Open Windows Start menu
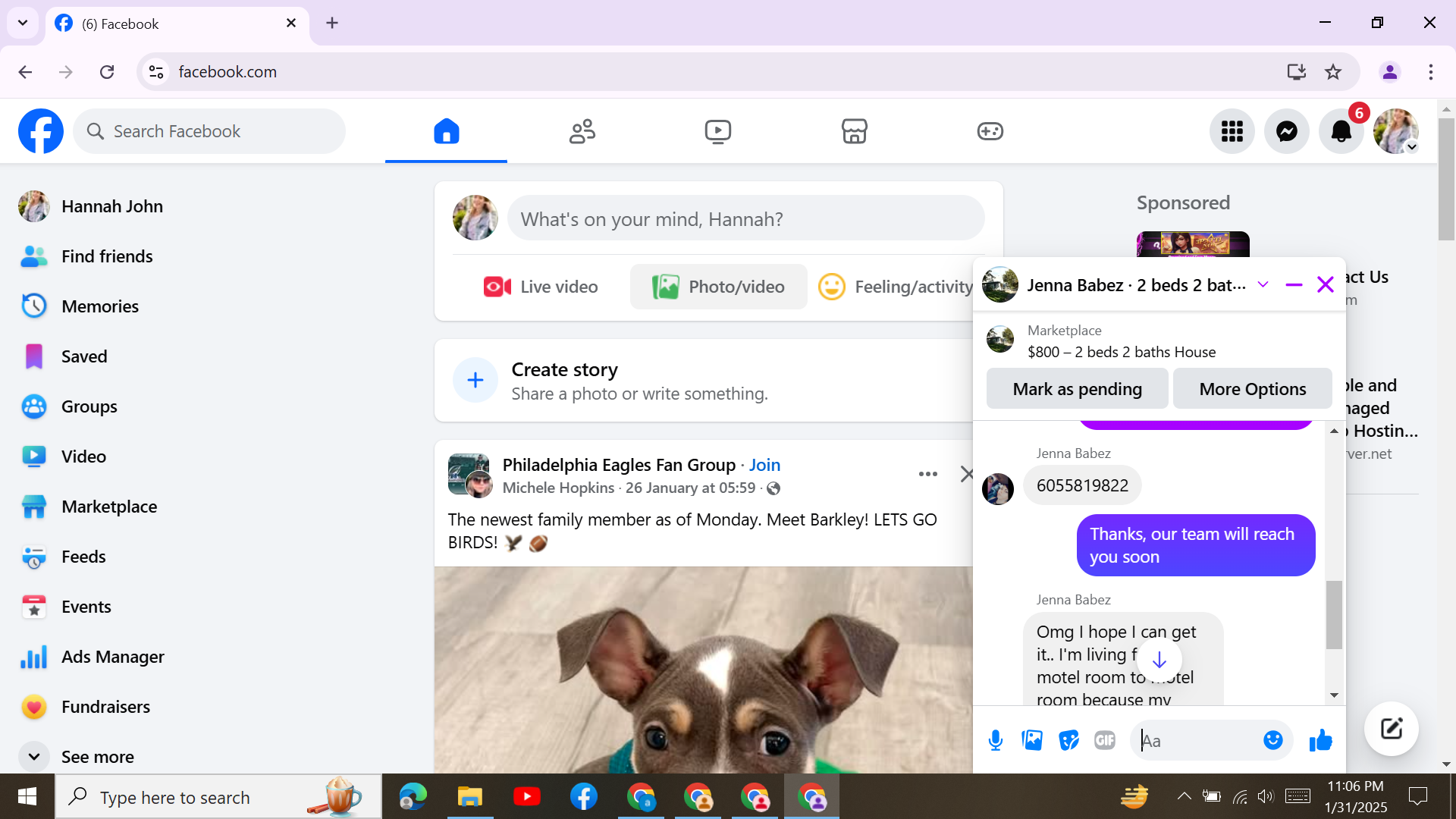 pyautogui.click(x=27, y=796)
